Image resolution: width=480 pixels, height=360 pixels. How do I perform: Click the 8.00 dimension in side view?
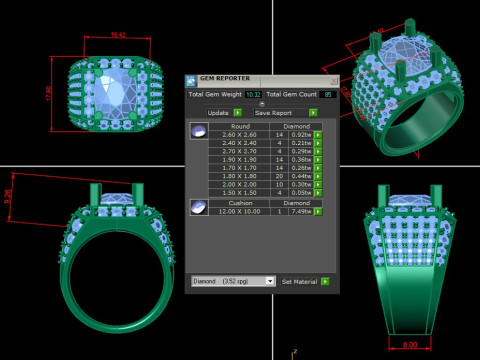410,345
